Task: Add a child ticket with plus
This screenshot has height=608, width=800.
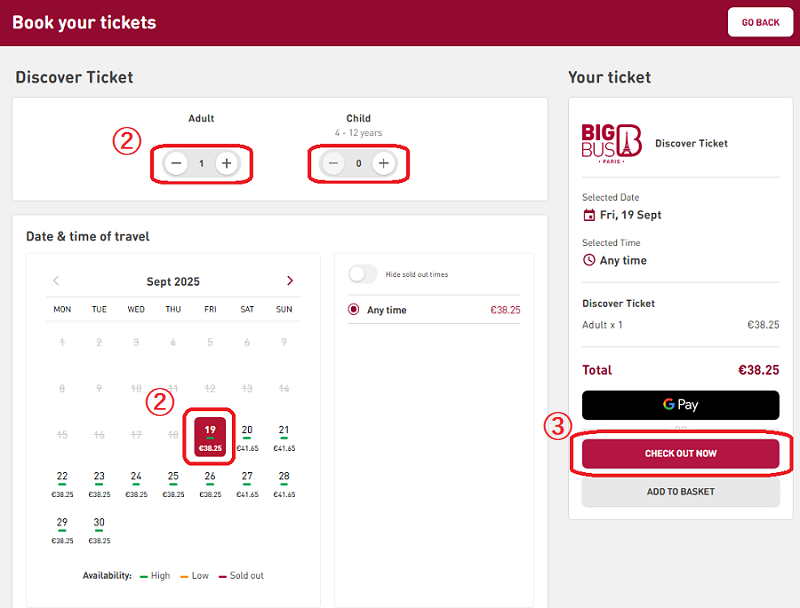Action: point(383,163)
